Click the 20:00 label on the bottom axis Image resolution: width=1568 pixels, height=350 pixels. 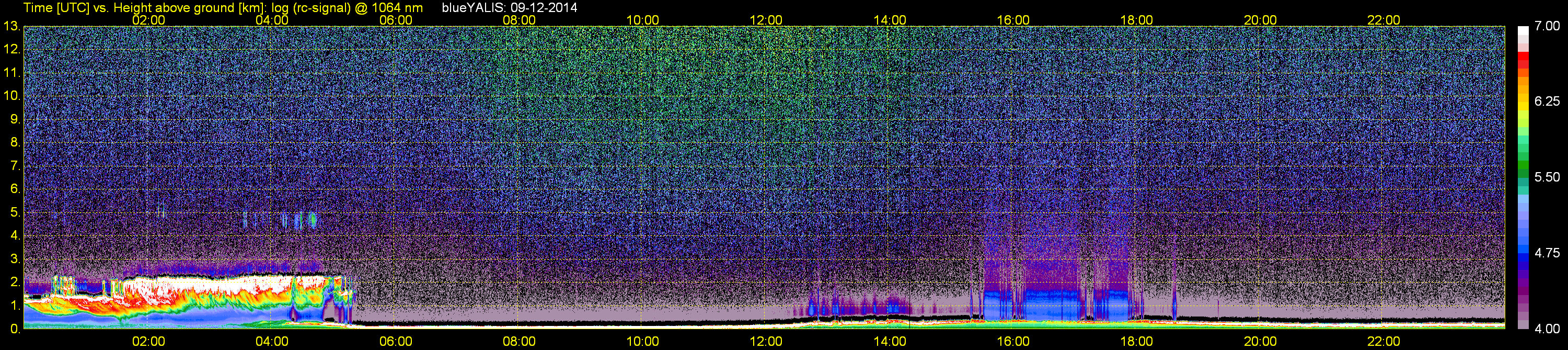point(1260,341)
